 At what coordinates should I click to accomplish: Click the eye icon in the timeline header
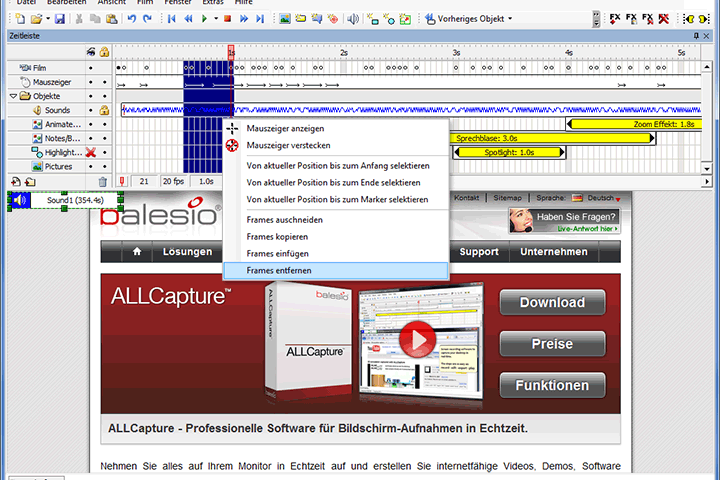(91, 52)
